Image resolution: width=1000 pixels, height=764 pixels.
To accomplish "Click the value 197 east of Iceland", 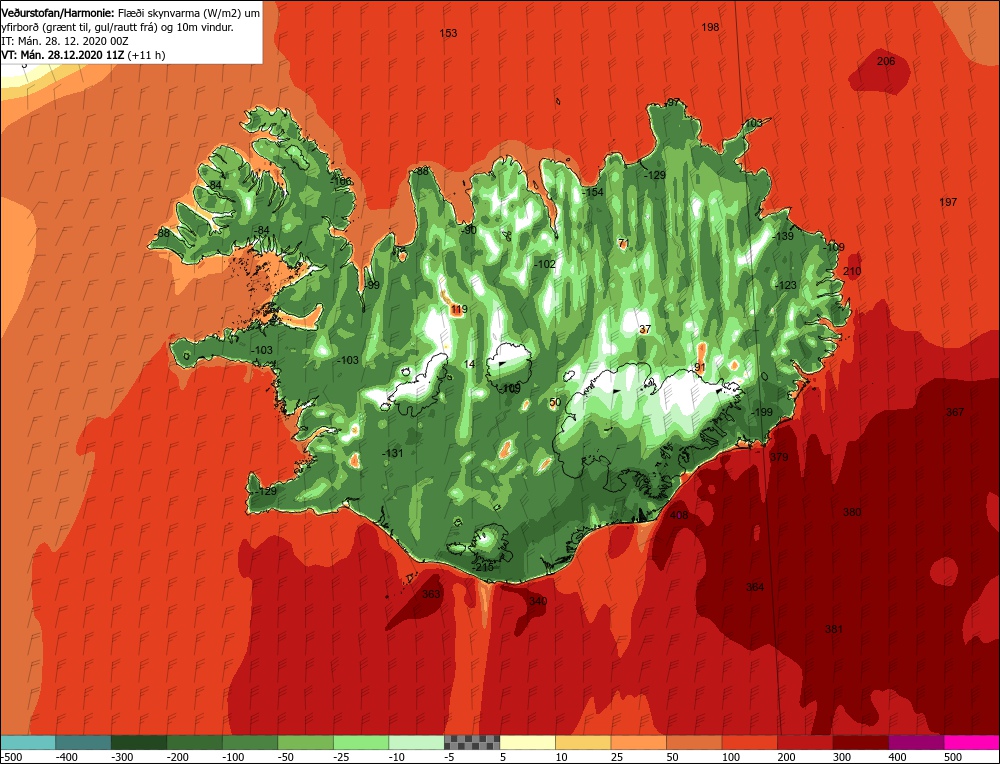I will pyautogui.click(x=948, y=202).
